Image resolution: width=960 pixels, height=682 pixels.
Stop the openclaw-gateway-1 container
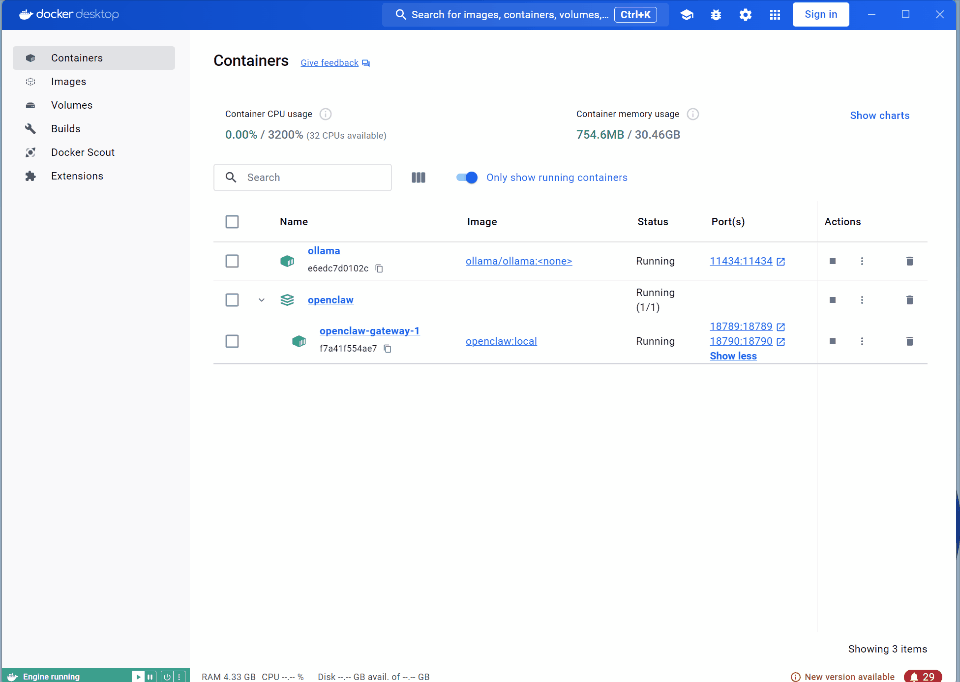[833, 341]
